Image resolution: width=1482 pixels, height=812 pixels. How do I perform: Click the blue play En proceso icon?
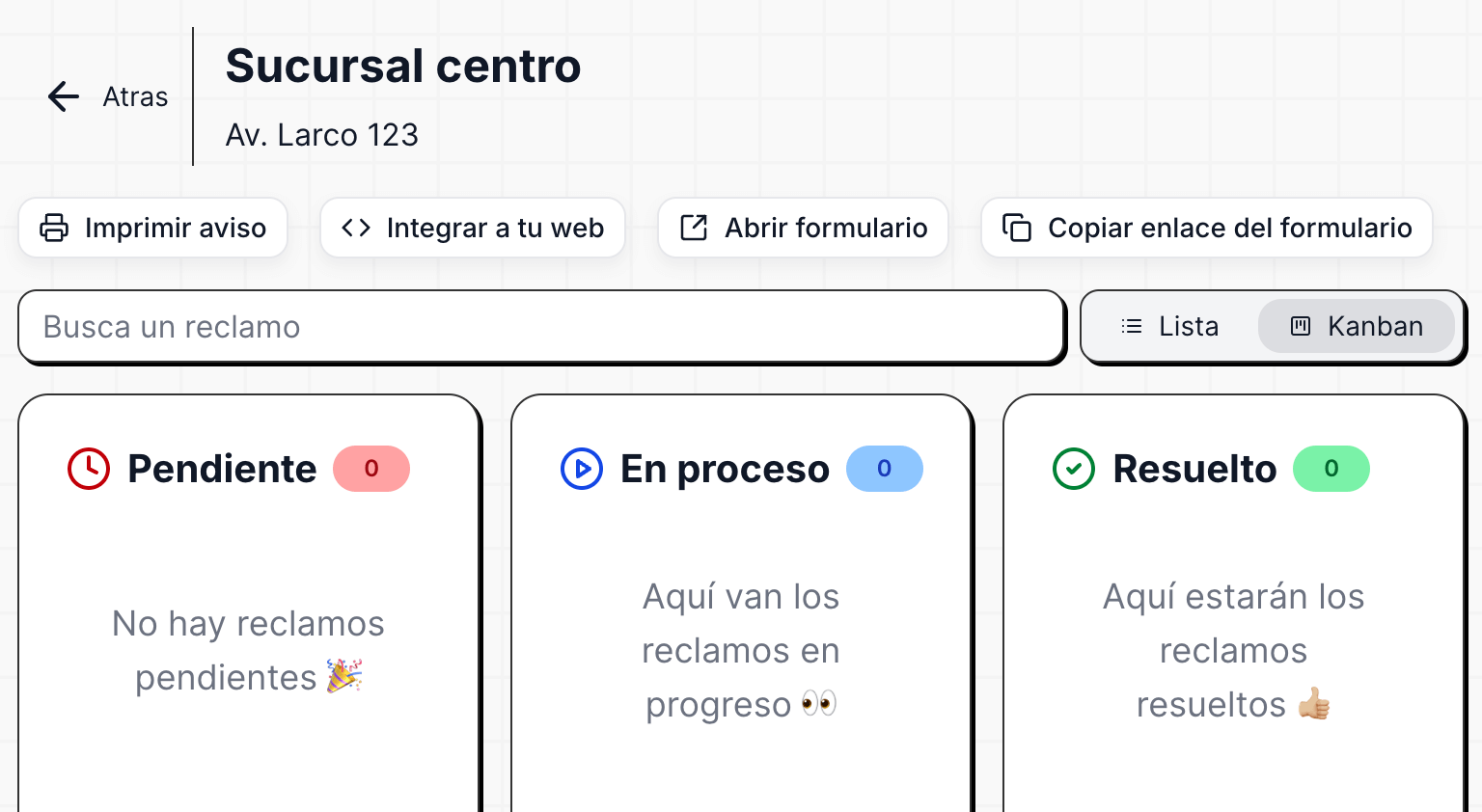click(x=582, y=469)
